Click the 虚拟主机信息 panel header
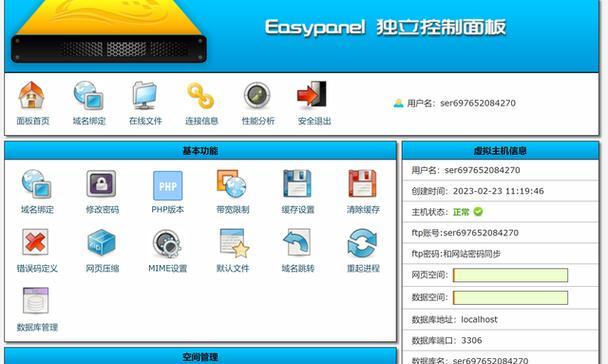 coord(500,151)
